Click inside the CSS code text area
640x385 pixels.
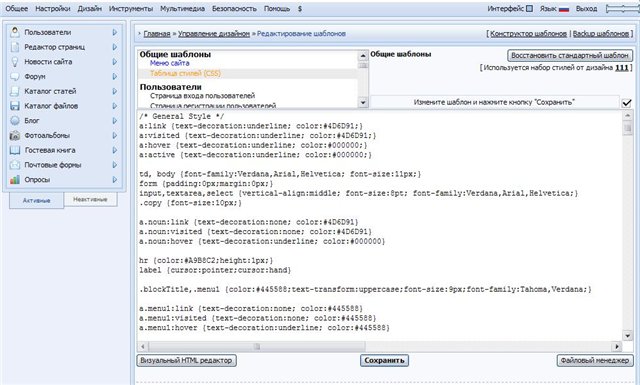[380, 225]
